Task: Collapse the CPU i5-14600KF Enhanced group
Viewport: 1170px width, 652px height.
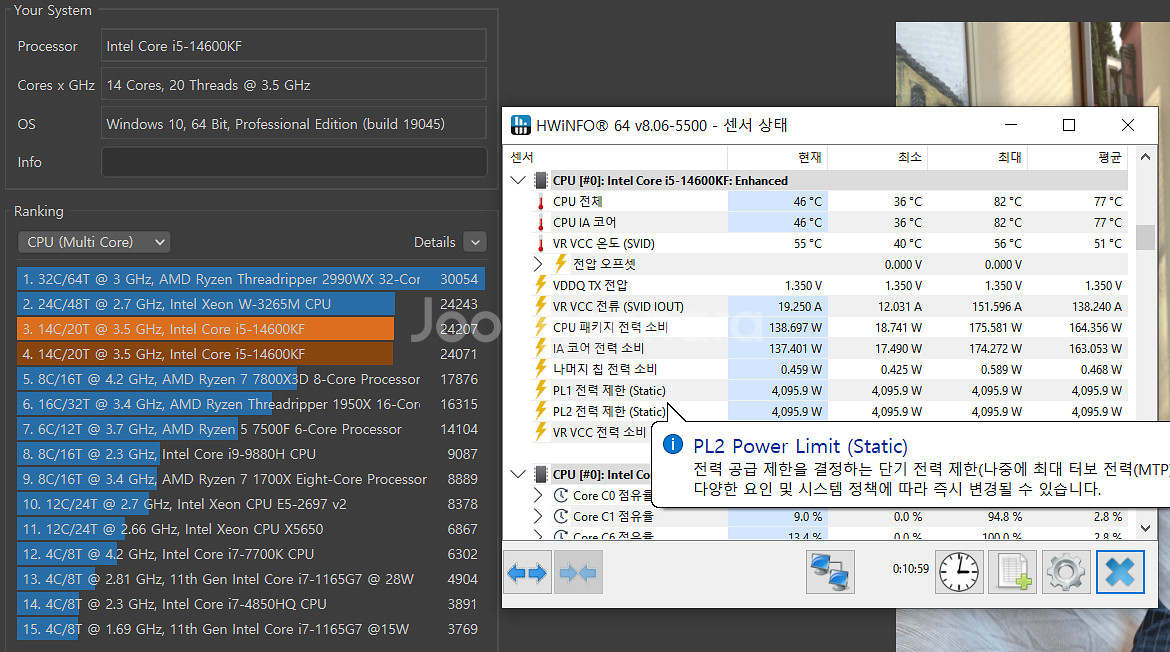Action: point(518,181)
